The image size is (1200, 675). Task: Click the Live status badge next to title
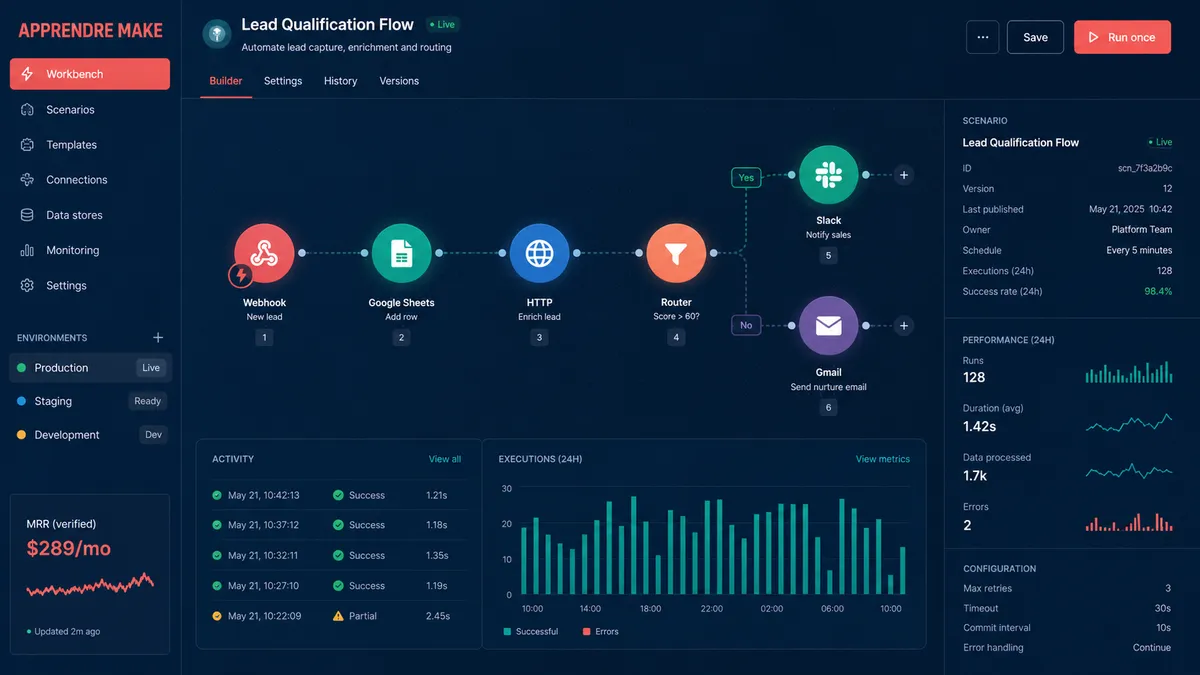441,24
